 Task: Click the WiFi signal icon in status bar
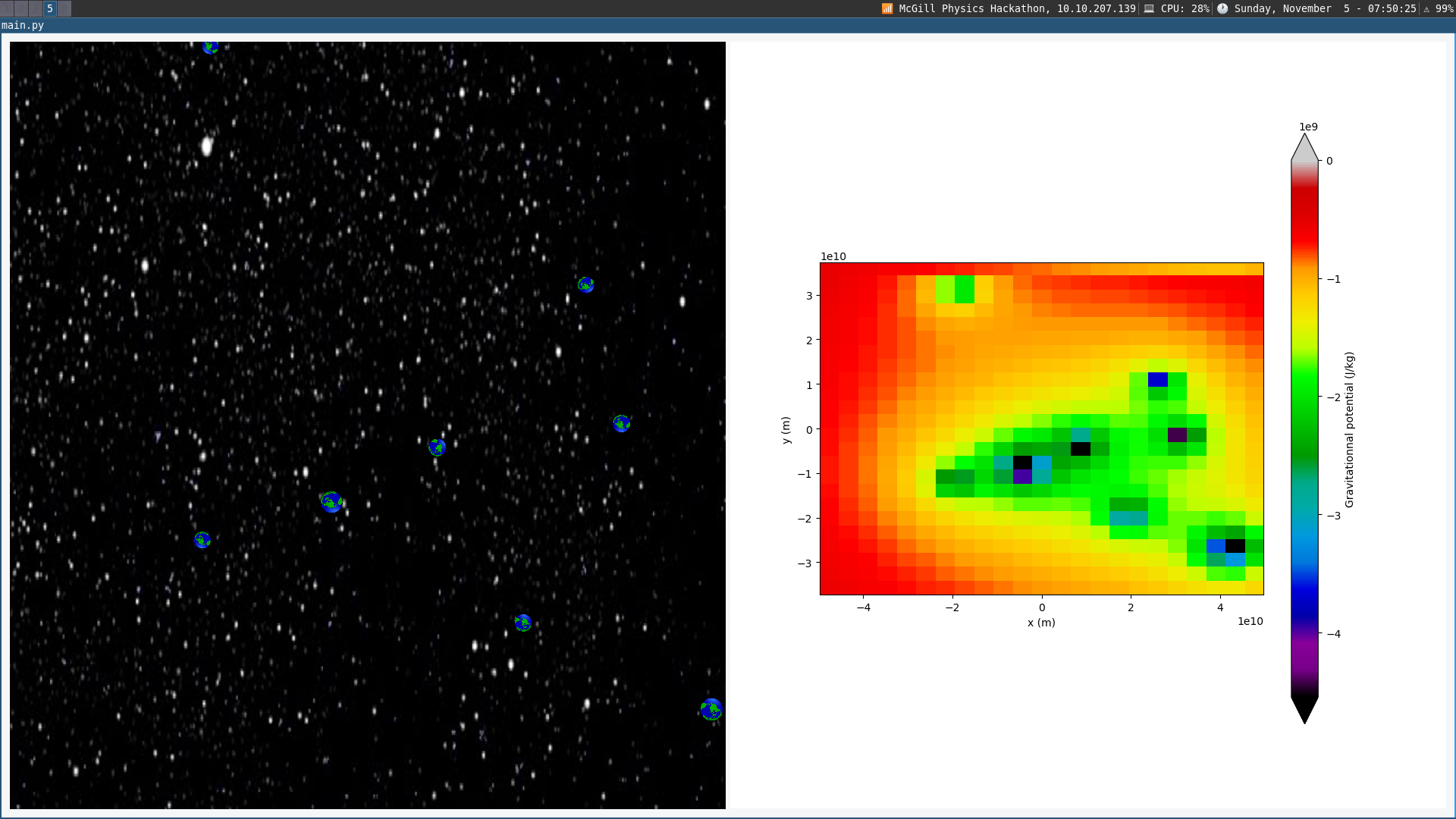click(886, 8)
